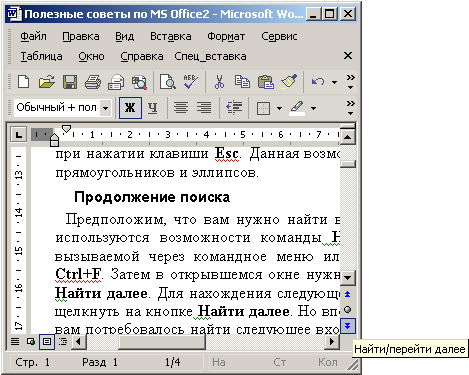Apply the highlighter marker color
This screenshot has height=375, width=469.
pos(297,108)
